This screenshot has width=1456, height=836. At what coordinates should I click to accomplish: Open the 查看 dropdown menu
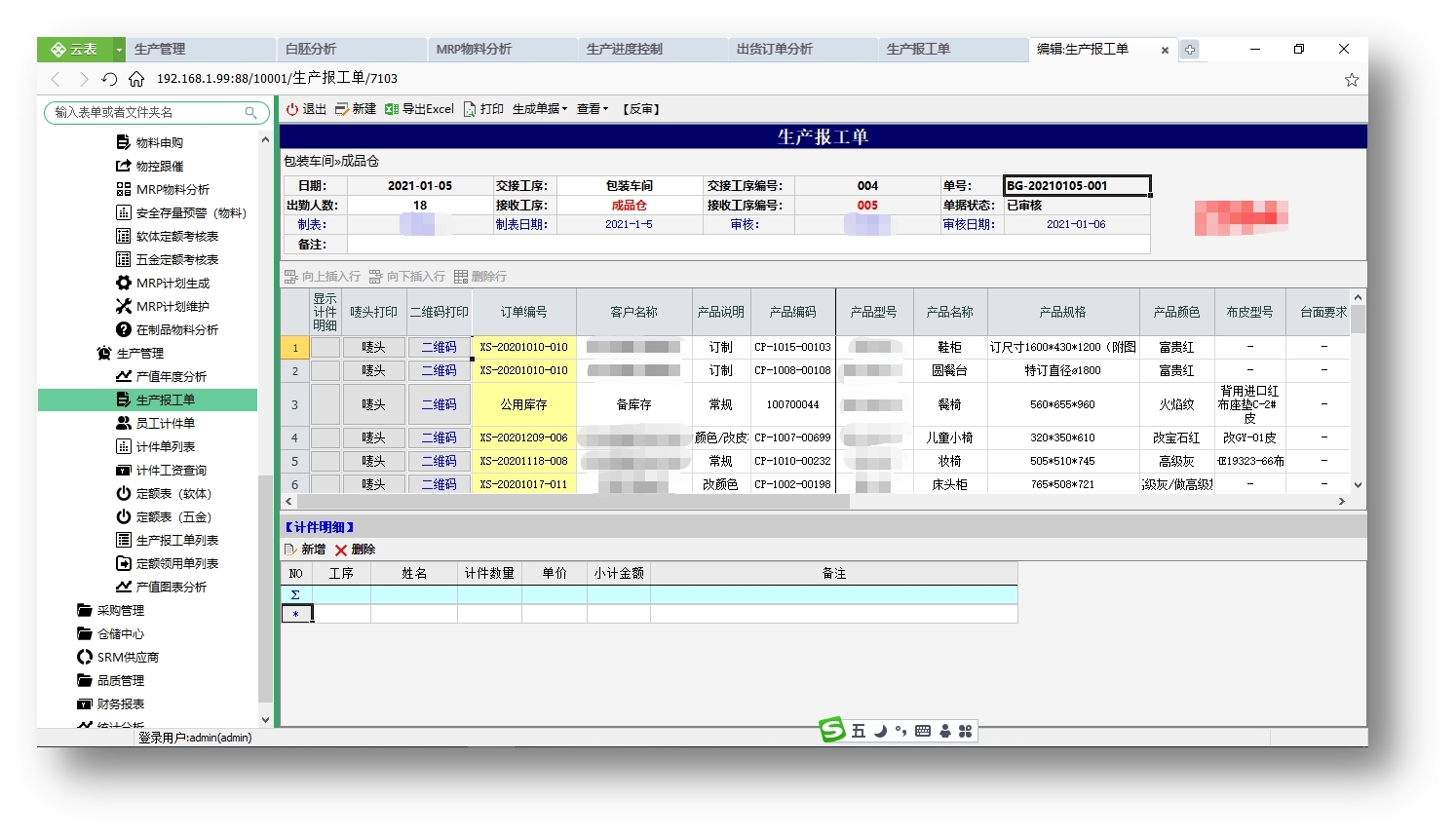tap(592, 109)
